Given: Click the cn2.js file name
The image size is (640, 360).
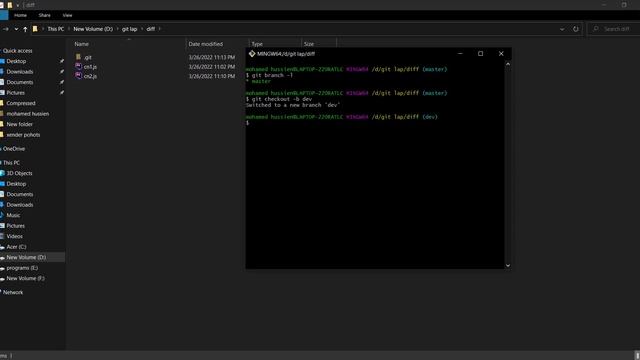Looking at the screenshot, I should tap(90, 76).
